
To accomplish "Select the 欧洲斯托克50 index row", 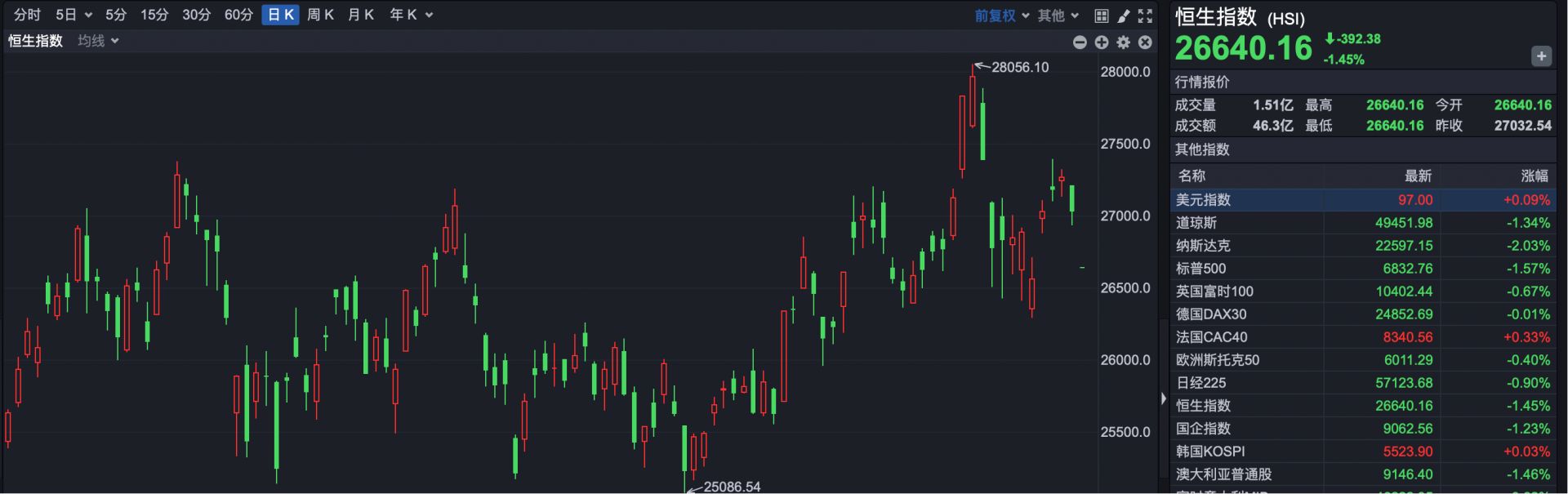I will 1363,360.
